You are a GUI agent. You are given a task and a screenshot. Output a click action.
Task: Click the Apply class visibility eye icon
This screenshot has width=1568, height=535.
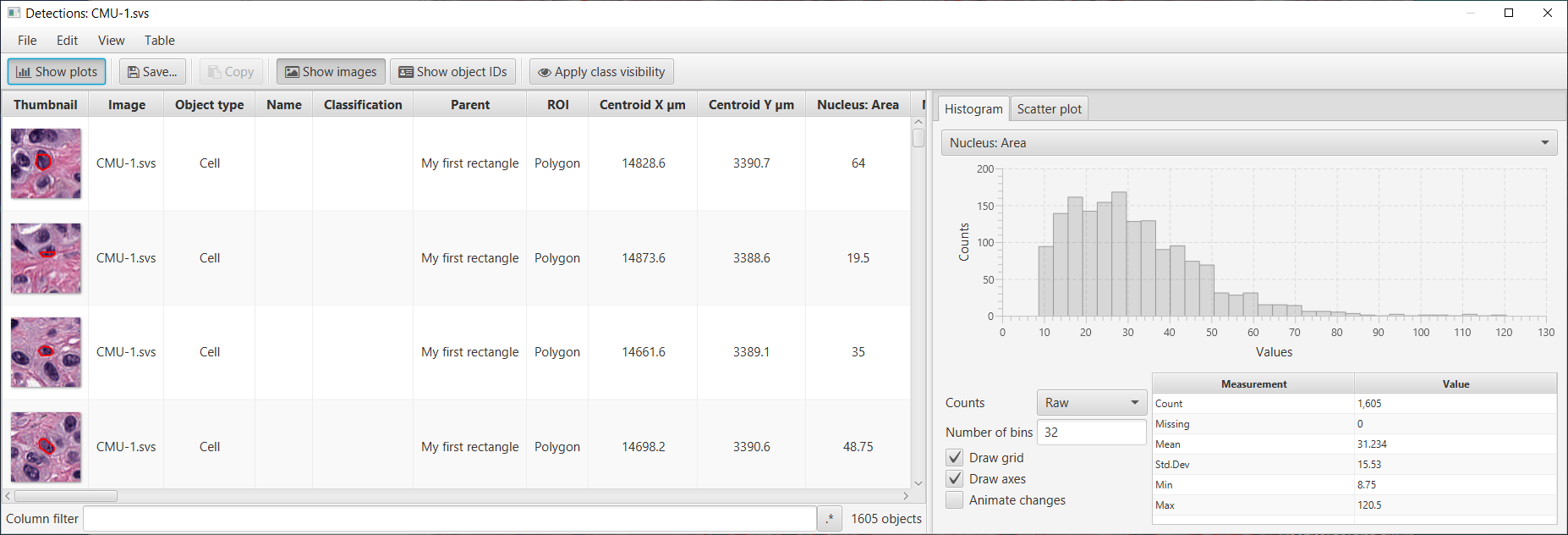pyautogui.click(x=545, y=73)
